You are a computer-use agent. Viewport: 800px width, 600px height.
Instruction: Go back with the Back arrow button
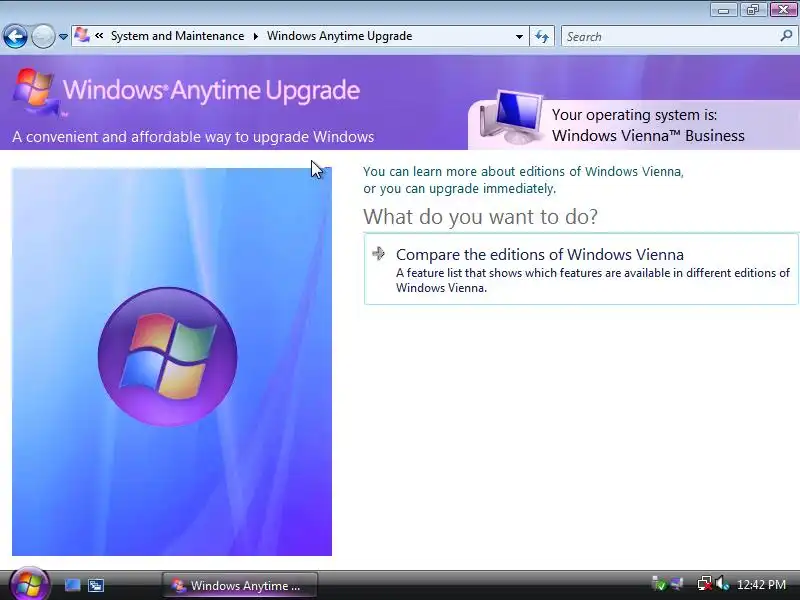point(15,36)
